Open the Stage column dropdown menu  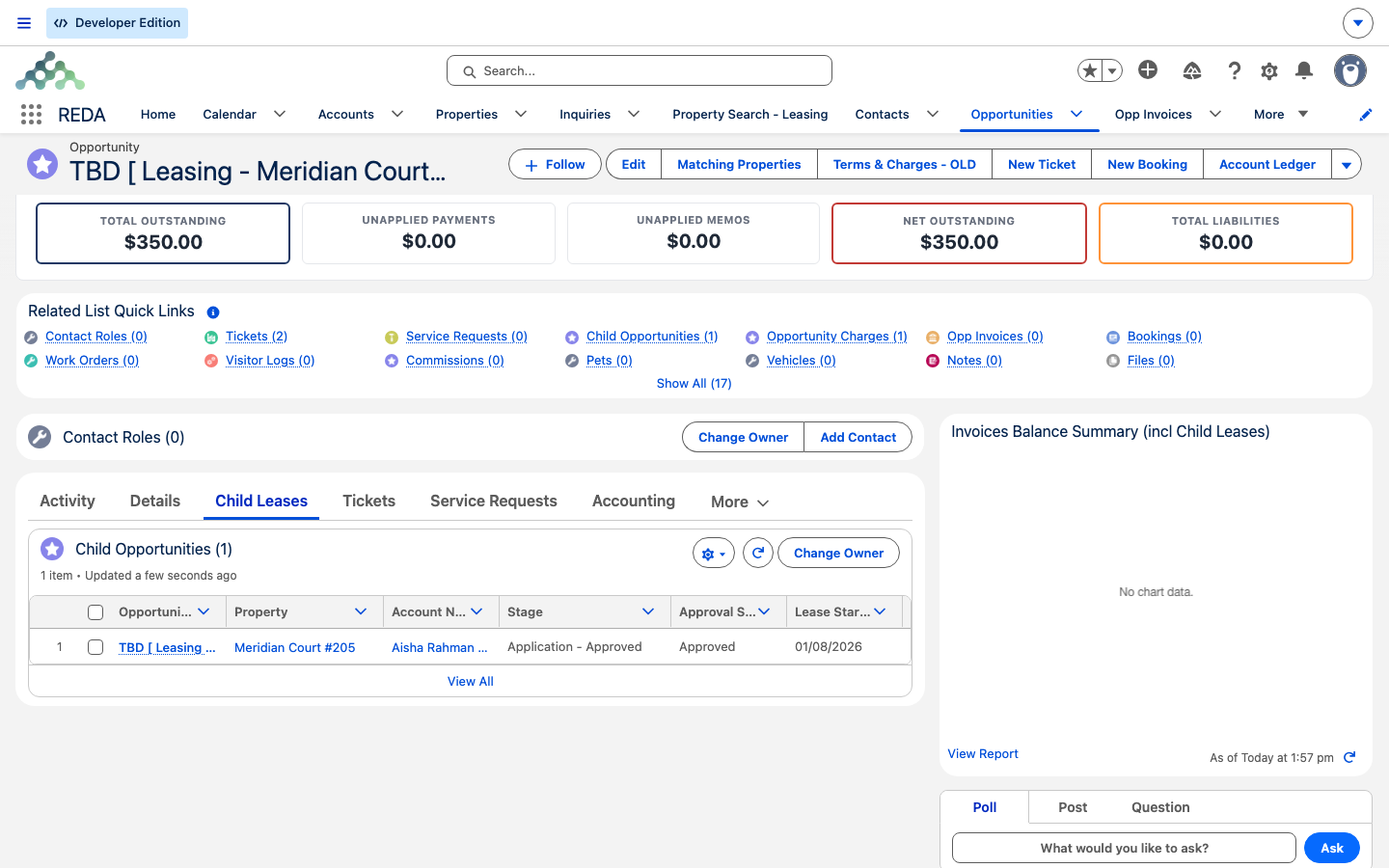(648, 611)
